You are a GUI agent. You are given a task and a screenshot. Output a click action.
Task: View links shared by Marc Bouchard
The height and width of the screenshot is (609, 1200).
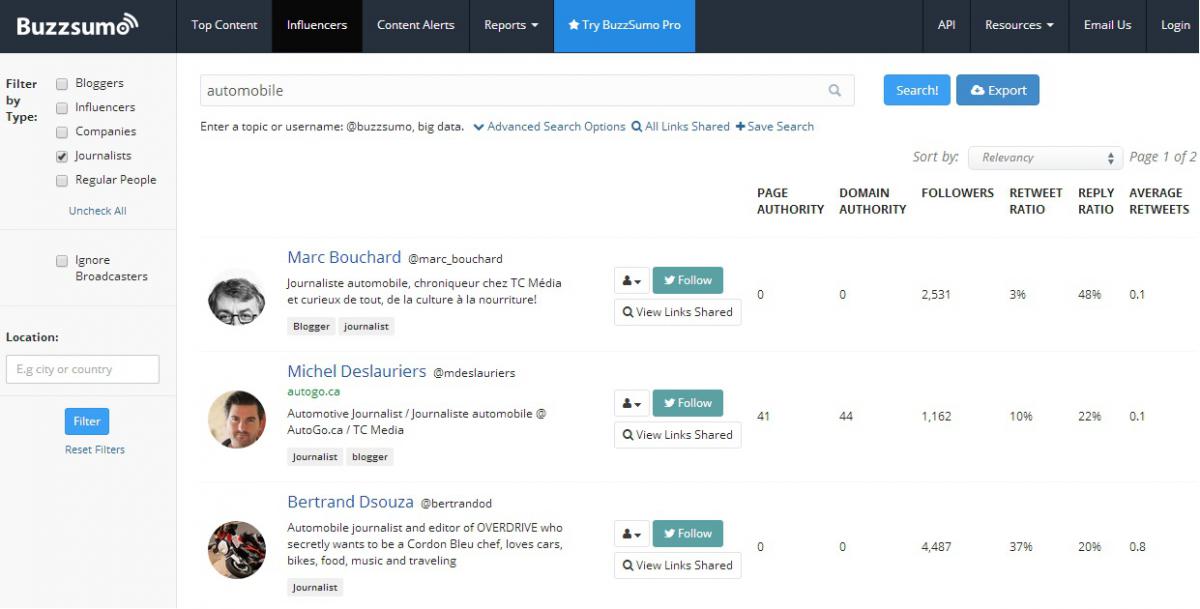pos(678,312)
